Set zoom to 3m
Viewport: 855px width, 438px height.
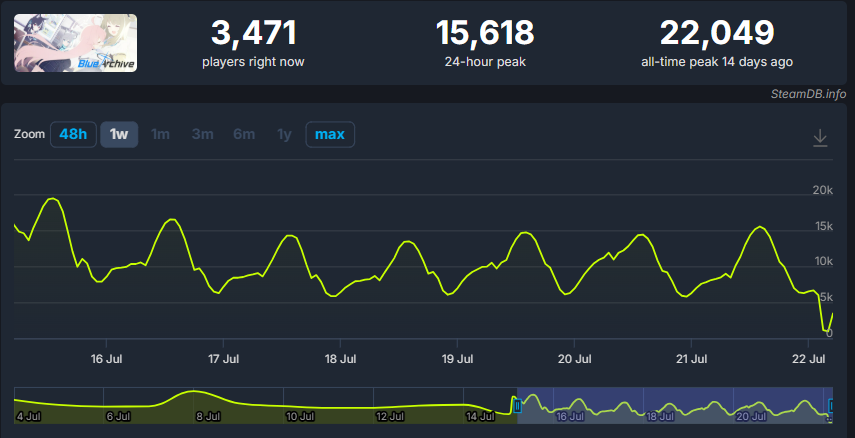click(202, 134)
